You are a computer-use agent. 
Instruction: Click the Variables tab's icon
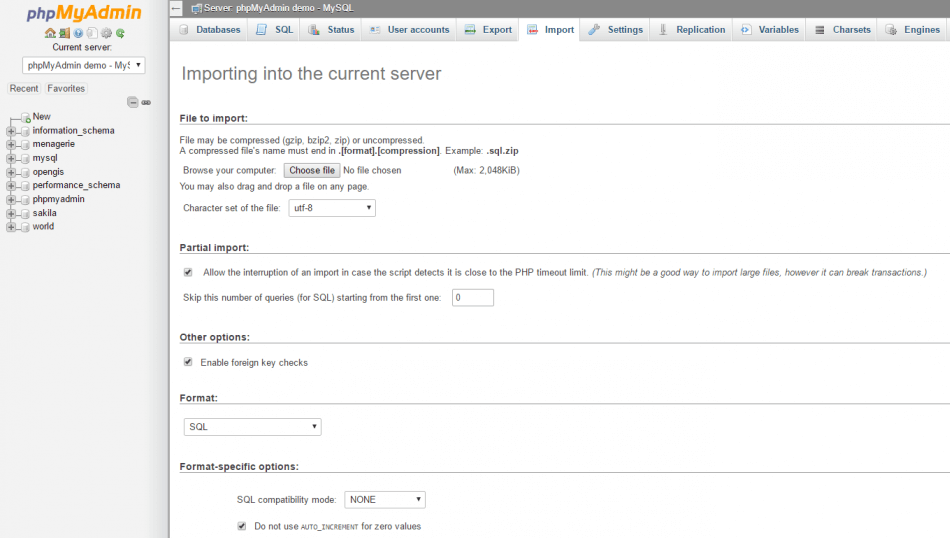[746, 29]
